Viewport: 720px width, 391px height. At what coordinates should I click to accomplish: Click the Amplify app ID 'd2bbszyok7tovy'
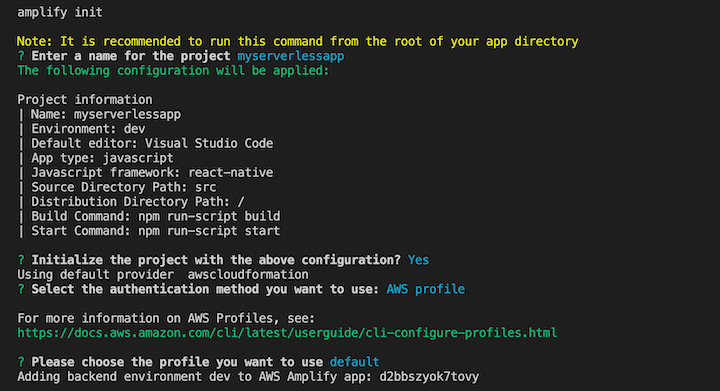point(429,377)
